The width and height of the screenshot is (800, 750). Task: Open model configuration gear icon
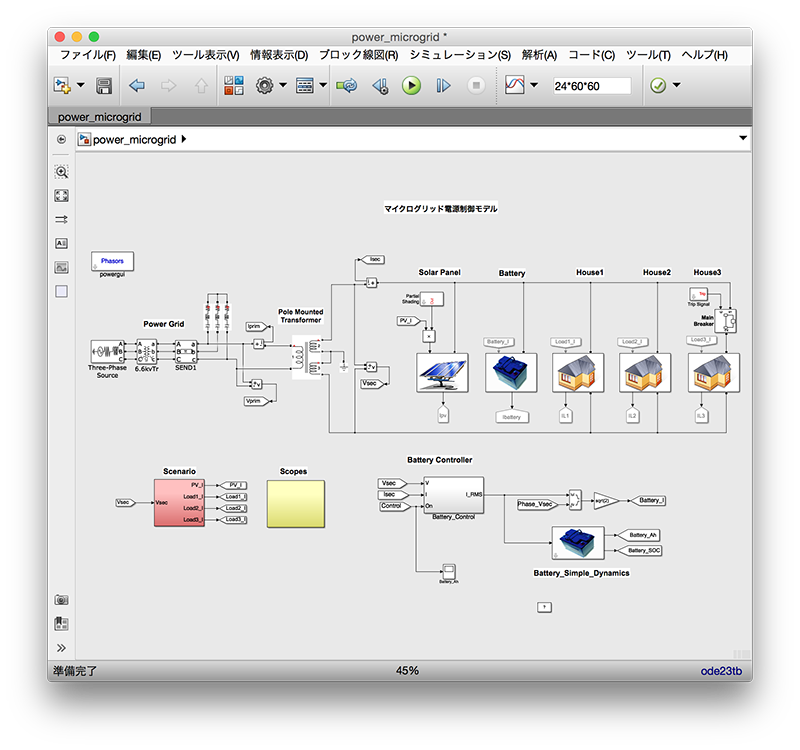point(264,85)
